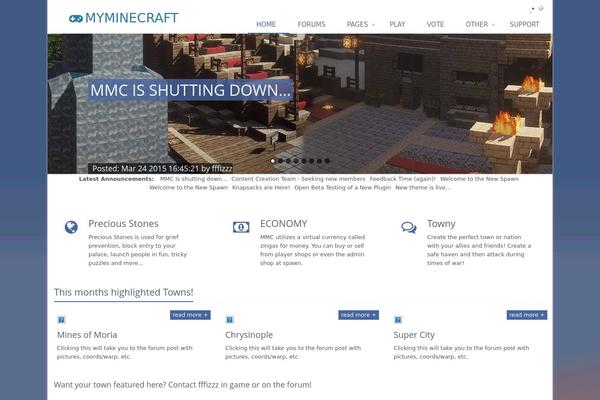Open the Mines of Moria placeholder image
Image resolution: width=600 pixels, height=400 pixels.
[61, 320]
